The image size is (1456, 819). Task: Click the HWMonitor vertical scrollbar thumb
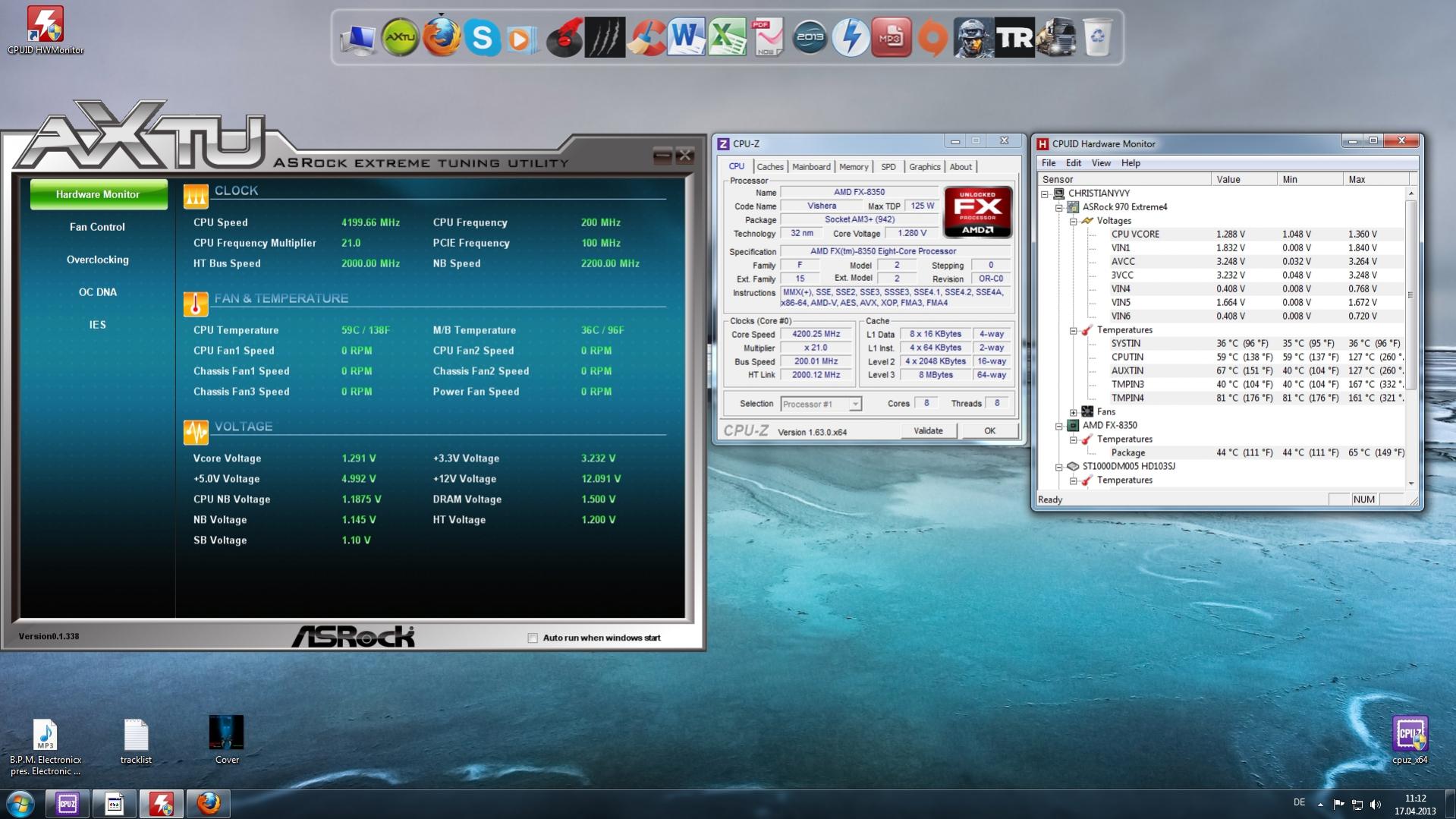(x=1411, y=296)
